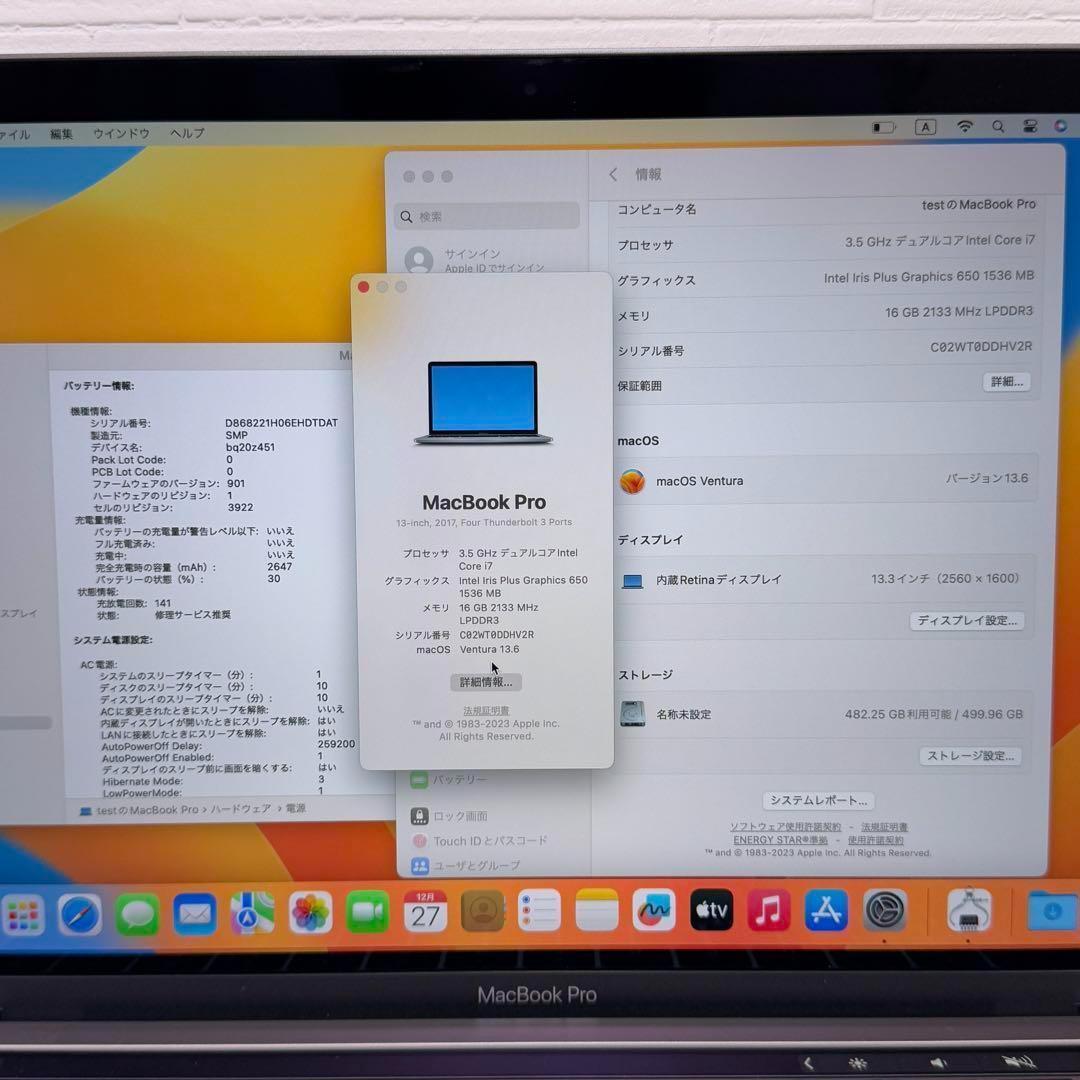1080x1080 pixels.
Task: Click サインイン Apple ID in sidebar
Action: coord(487,260)
